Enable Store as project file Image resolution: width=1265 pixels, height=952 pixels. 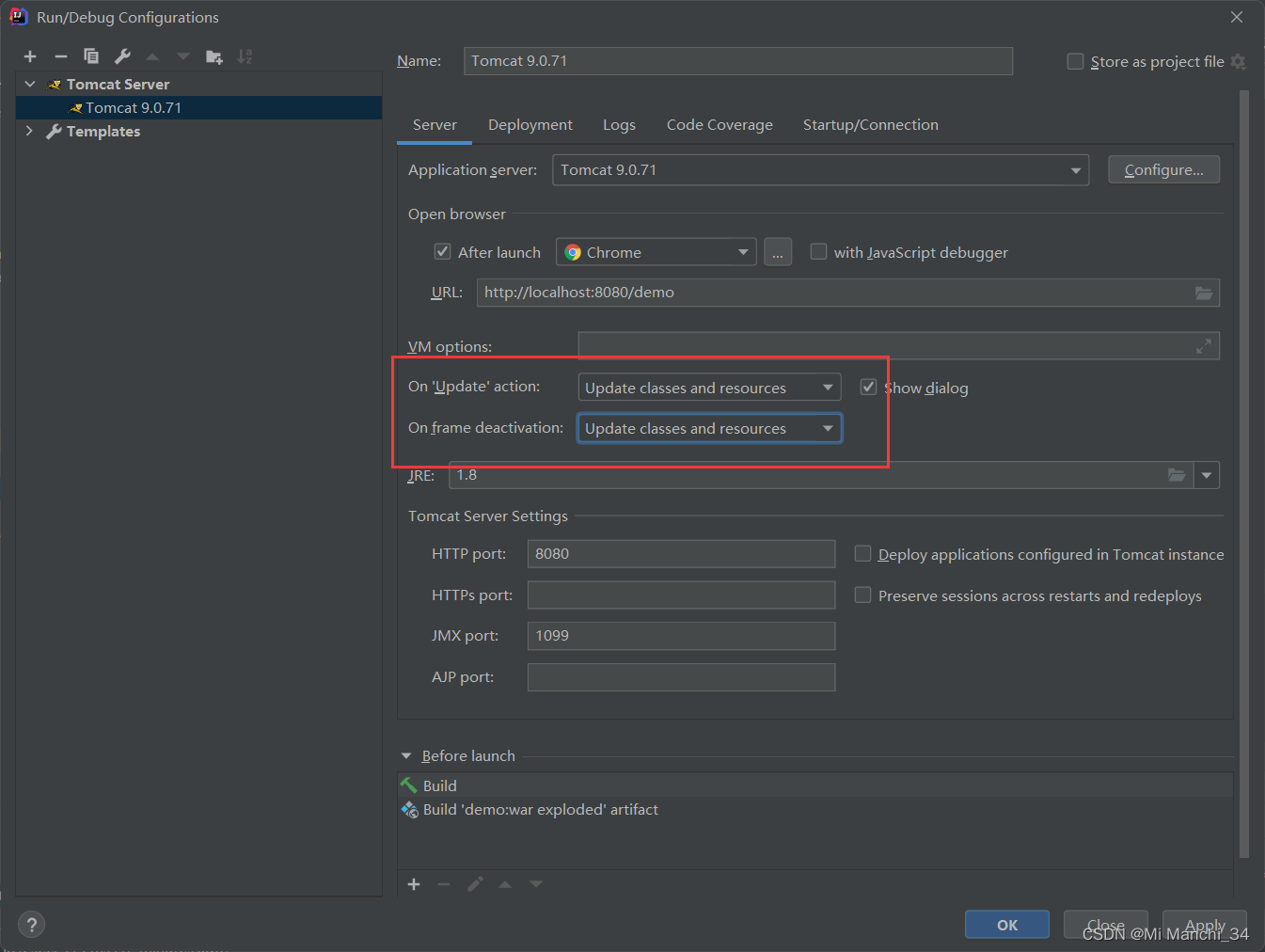(x=1075, y=61)
